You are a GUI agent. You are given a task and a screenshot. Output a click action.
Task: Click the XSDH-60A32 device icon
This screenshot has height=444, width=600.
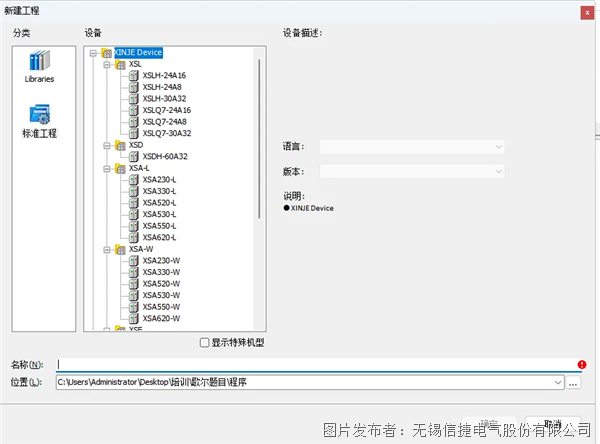134,157
